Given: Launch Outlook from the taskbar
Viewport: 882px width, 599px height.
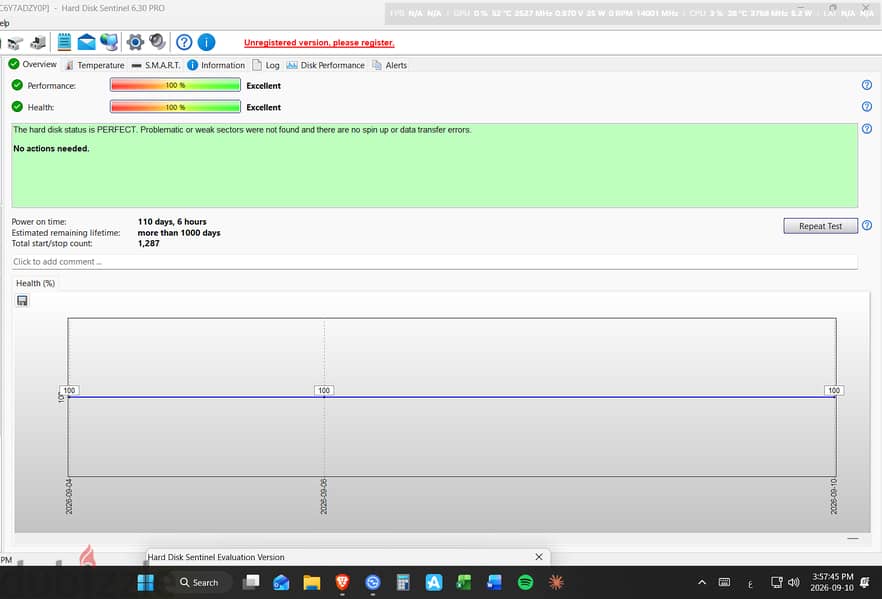Looking at the screenshot, I should pos(281,583).
